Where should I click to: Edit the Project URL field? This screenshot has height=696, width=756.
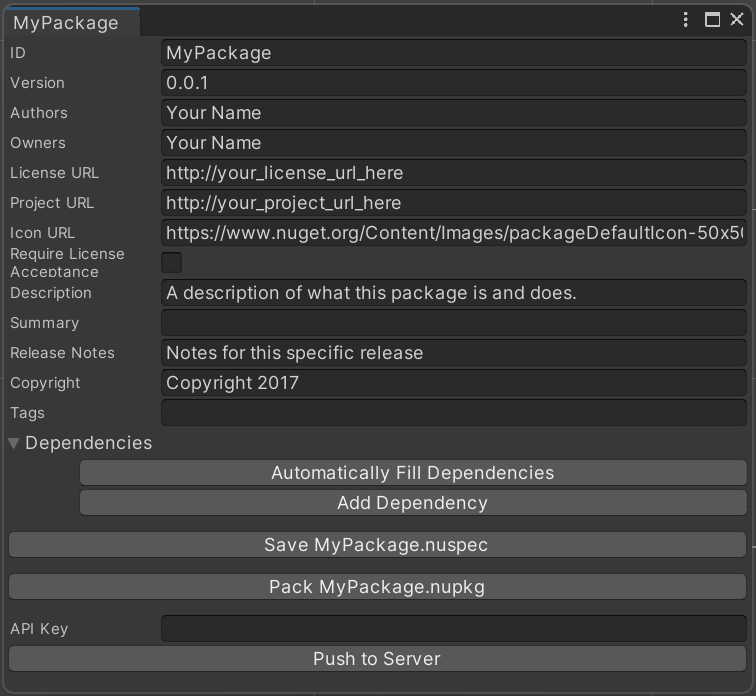pyautogui.click(x=454, y=203)
